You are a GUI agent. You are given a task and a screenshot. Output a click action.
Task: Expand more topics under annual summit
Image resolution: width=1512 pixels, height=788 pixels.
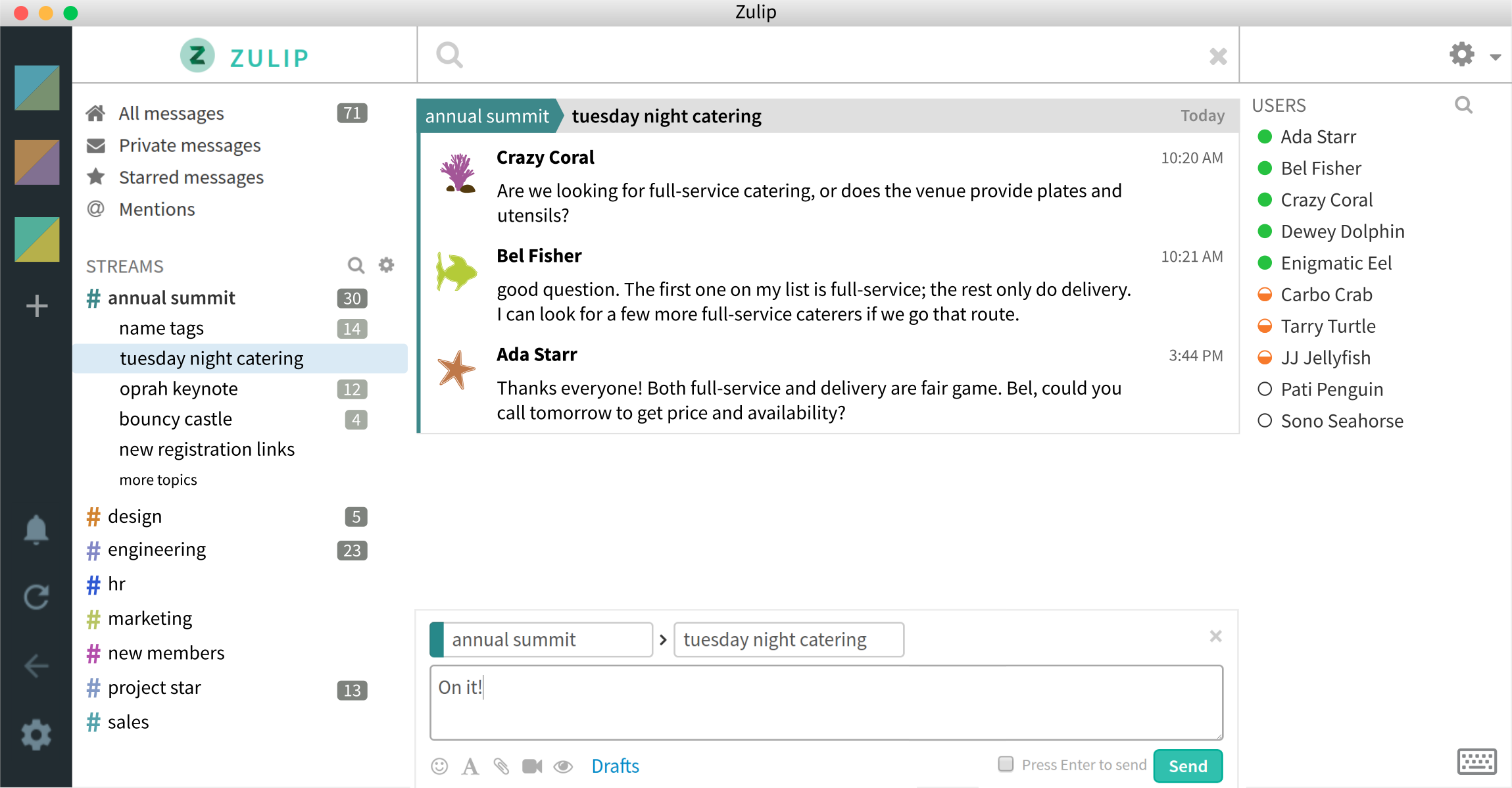tap(158, 480)
